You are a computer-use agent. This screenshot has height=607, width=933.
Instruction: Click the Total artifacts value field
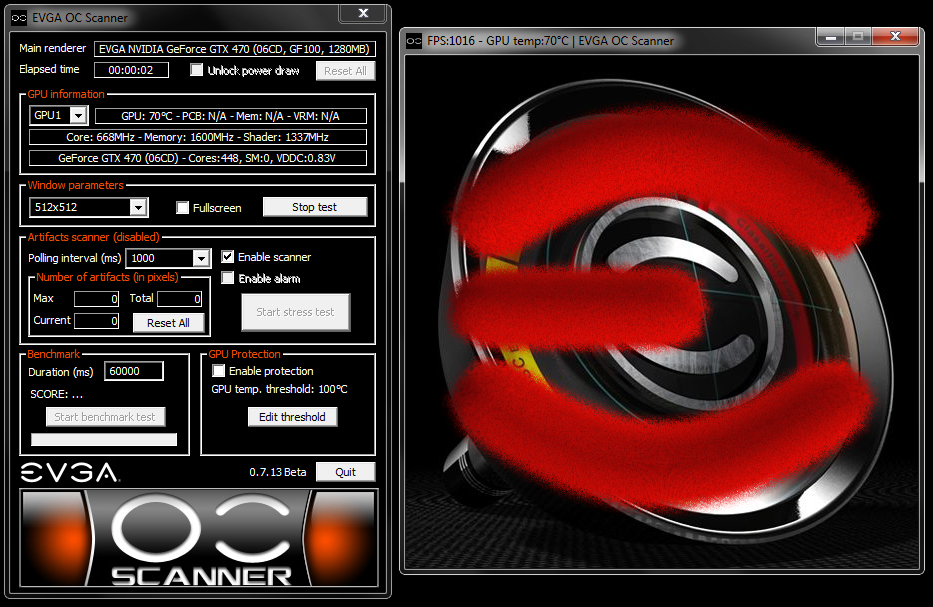[x=179, y=299]
